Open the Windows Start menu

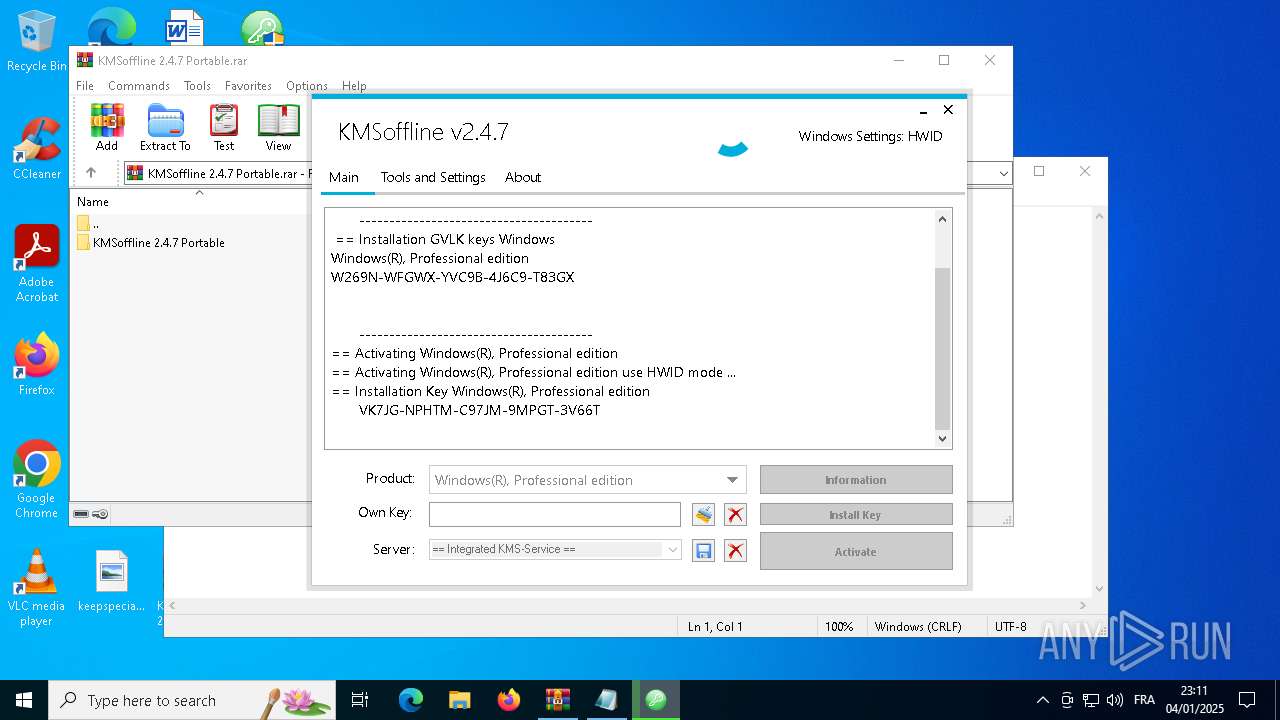pos(24,700)
